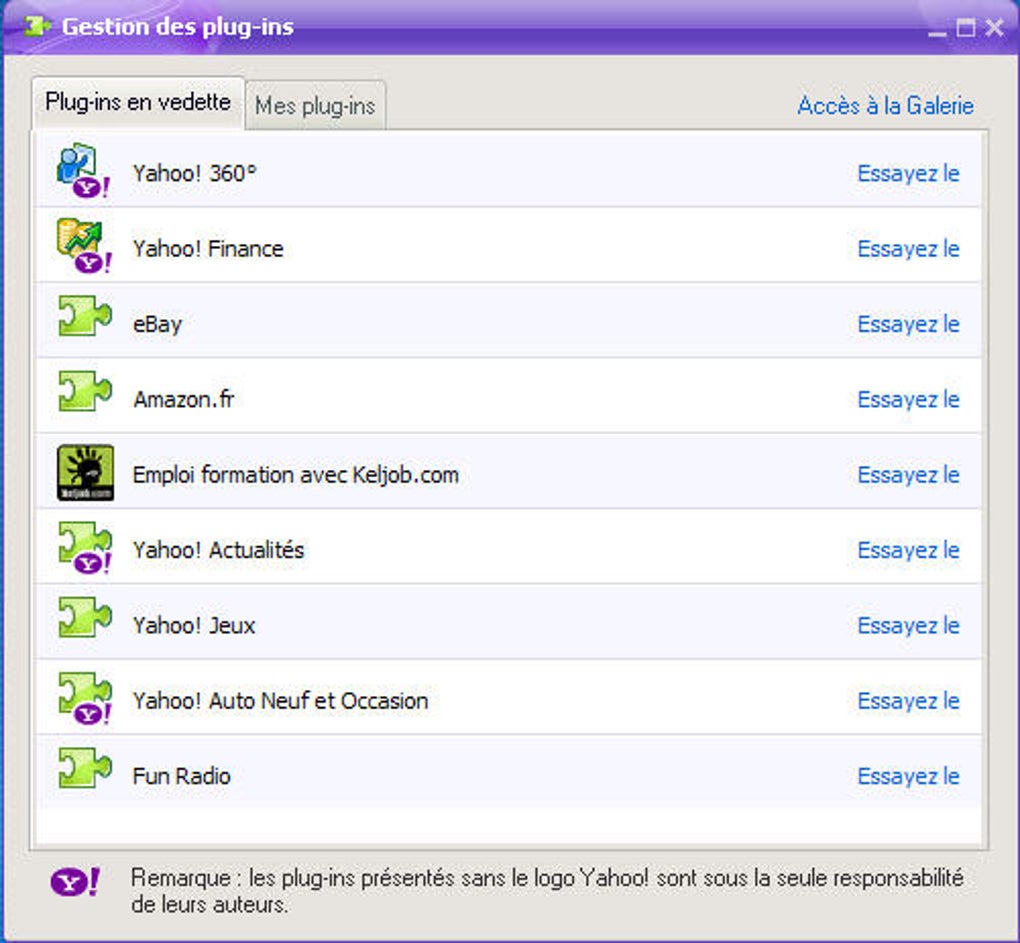Click Essayez le for Amazon.fr

click(908, 399)
